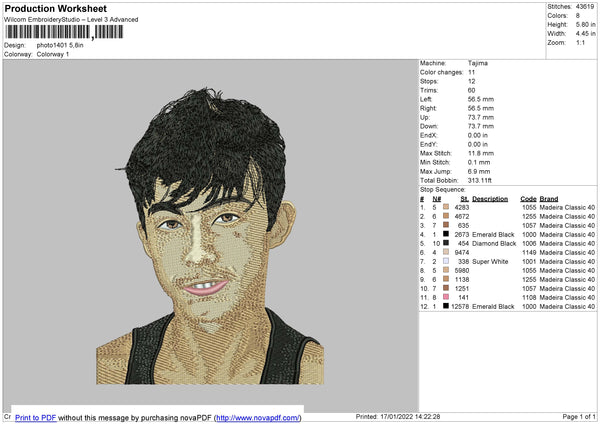Click the Trims value 60

click(x=471, y=90)
